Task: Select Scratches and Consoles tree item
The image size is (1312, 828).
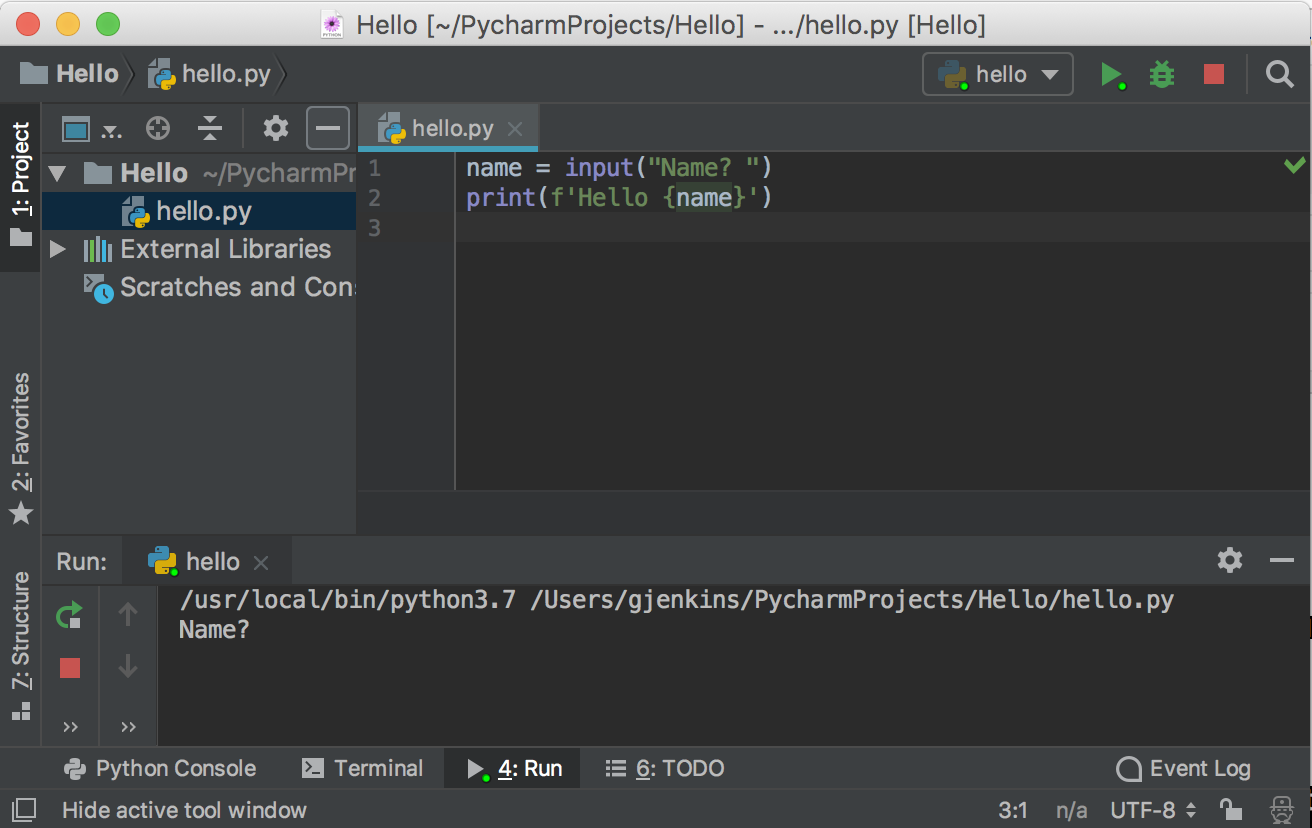Action: 220,288
